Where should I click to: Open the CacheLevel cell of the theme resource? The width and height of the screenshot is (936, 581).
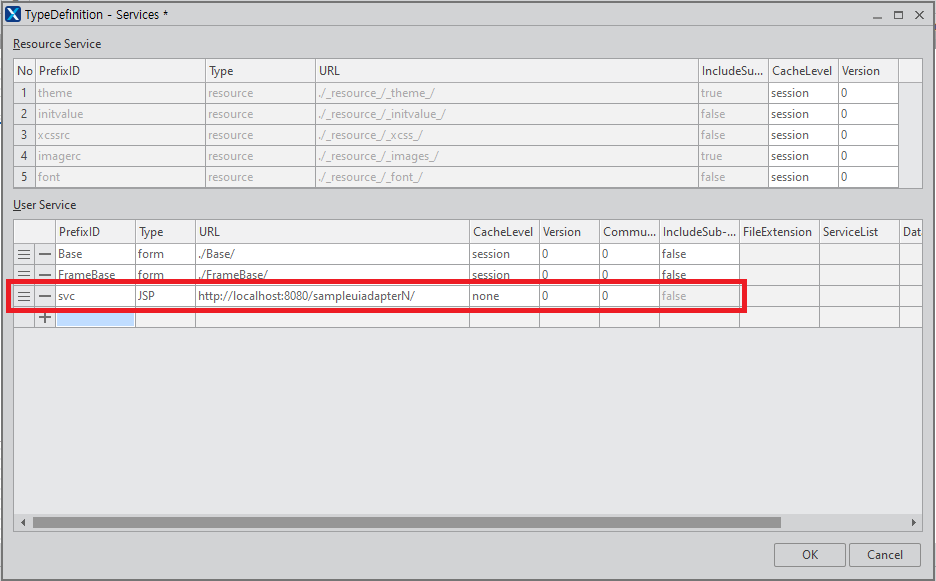tap(802, 93)
